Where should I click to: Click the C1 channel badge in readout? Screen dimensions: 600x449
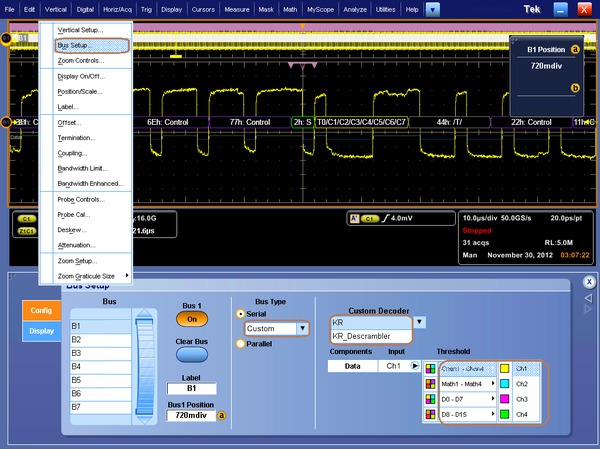pyautogui.click(x=26, y=217)
